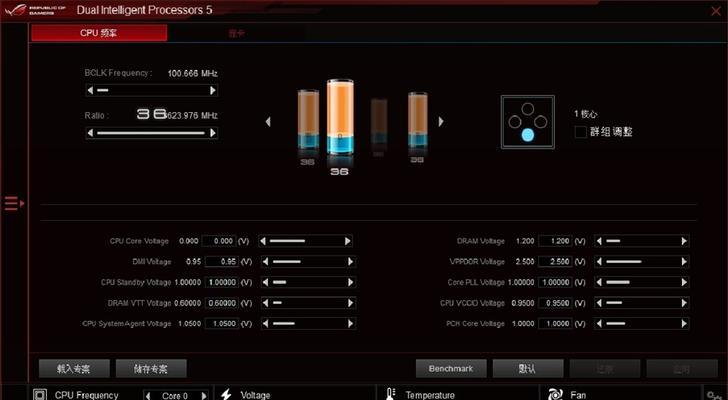
Task: Increase CPU Core Voltage with right arrow
Action: (x=348, y=241)
